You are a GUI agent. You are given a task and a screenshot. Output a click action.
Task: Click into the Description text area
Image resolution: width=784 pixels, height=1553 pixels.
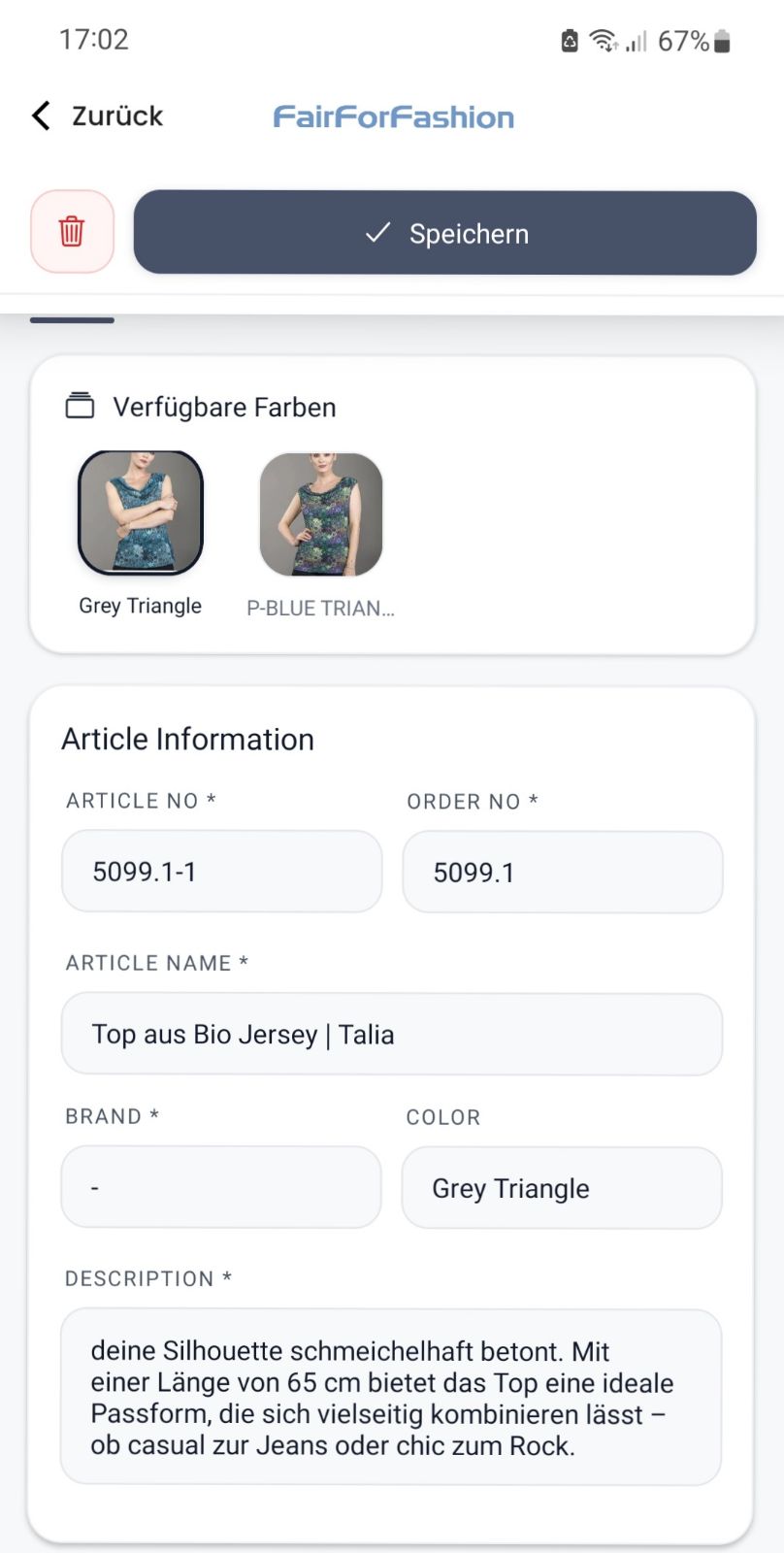pyautogui.click(x=391, y=1398)
